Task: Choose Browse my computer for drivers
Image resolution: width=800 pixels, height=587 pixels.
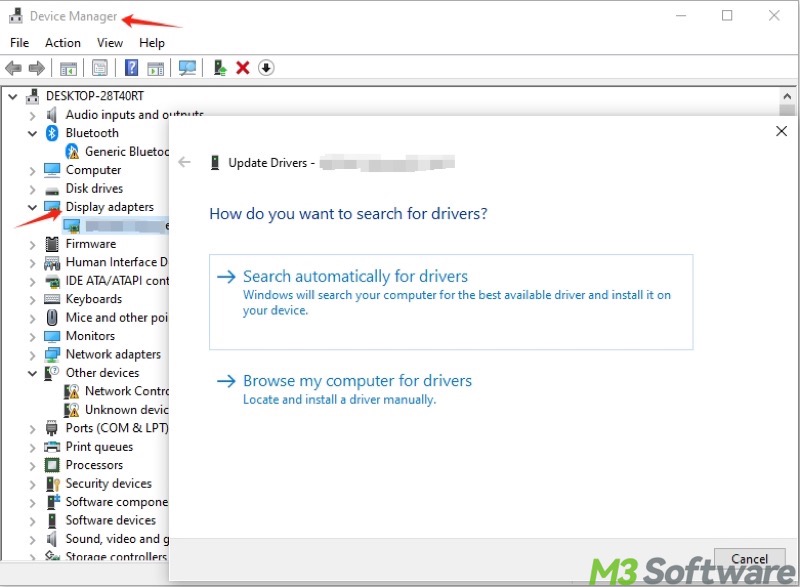Action: pos(357,381)
